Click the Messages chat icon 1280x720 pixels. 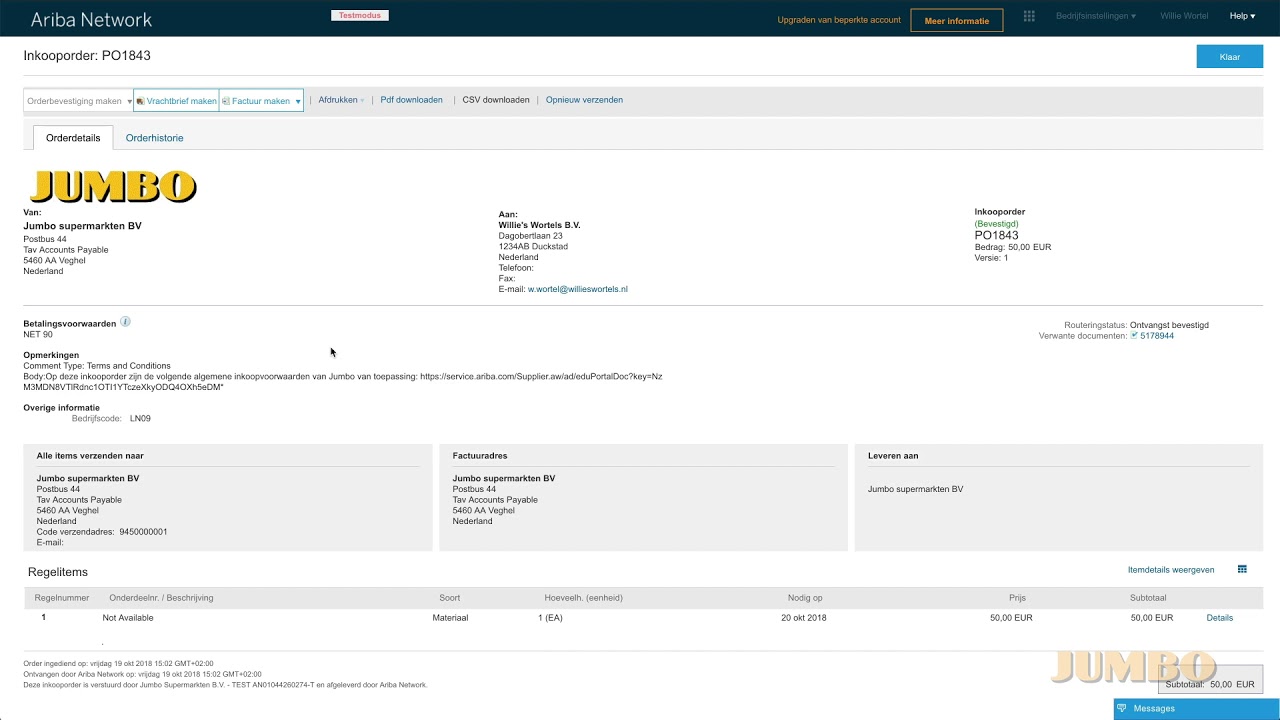tap(1123, 708)
